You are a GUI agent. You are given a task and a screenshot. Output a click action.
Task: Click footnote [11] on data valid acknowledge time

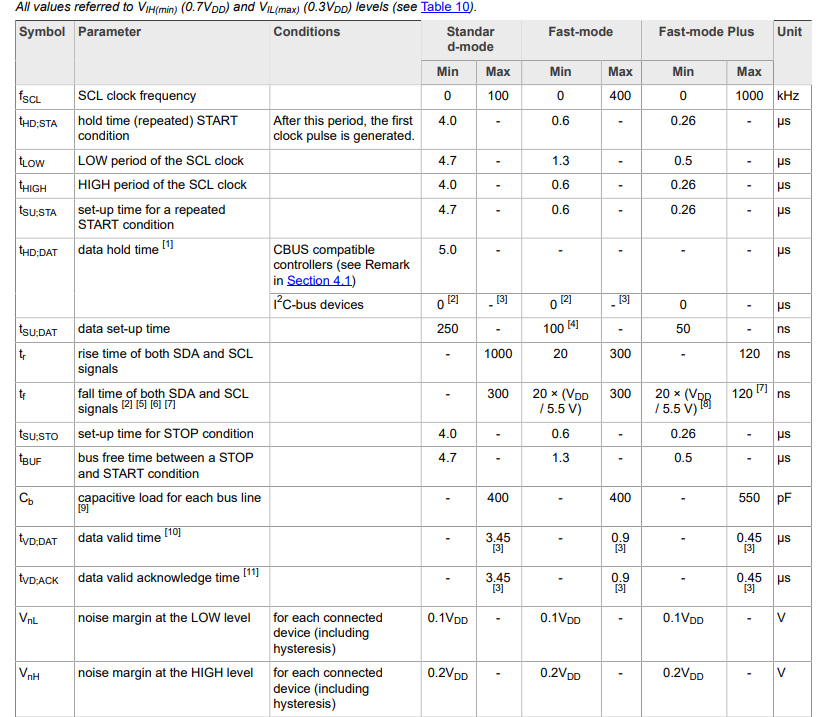(251, 573)
